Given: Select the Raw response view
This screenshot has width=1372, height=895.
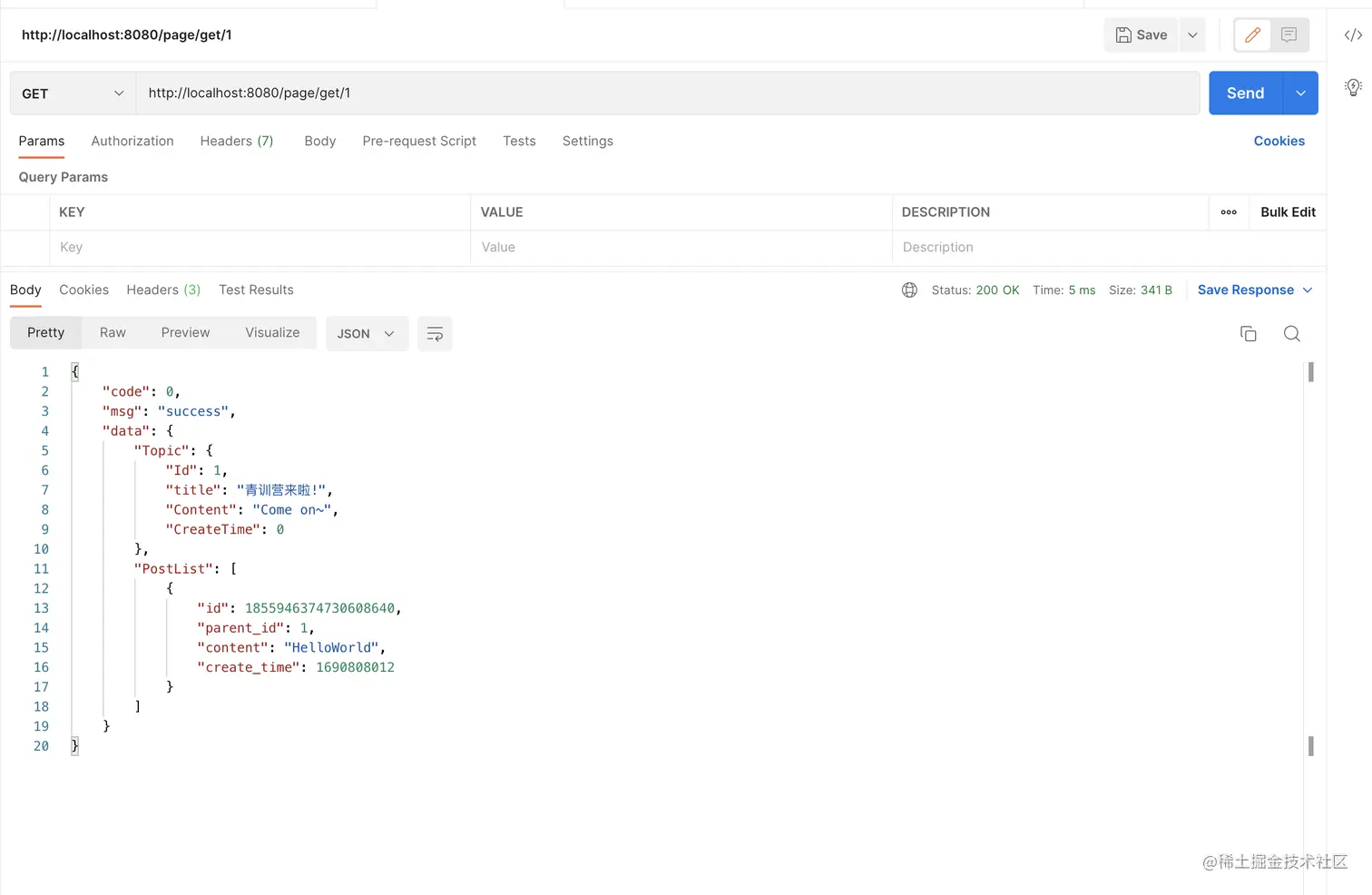Looking at the screenshot, I should (113, 333).
